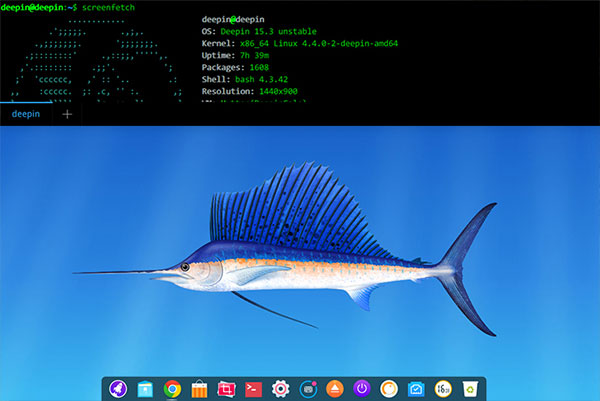Open the purple power shutdown icon
This screenshot has width=600, height=401.
[x=362, y=389]
